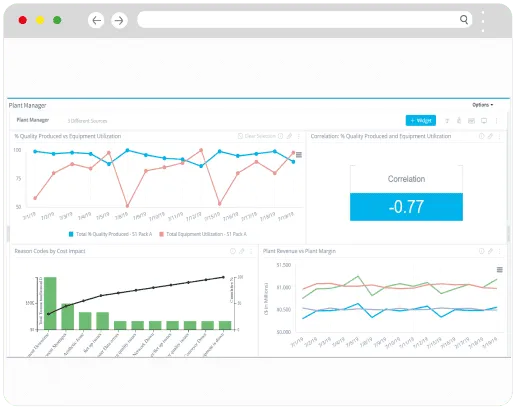Click the search magnifier in address bar
This screenshot has width=516, height=409.
click(x=464, y=19)
